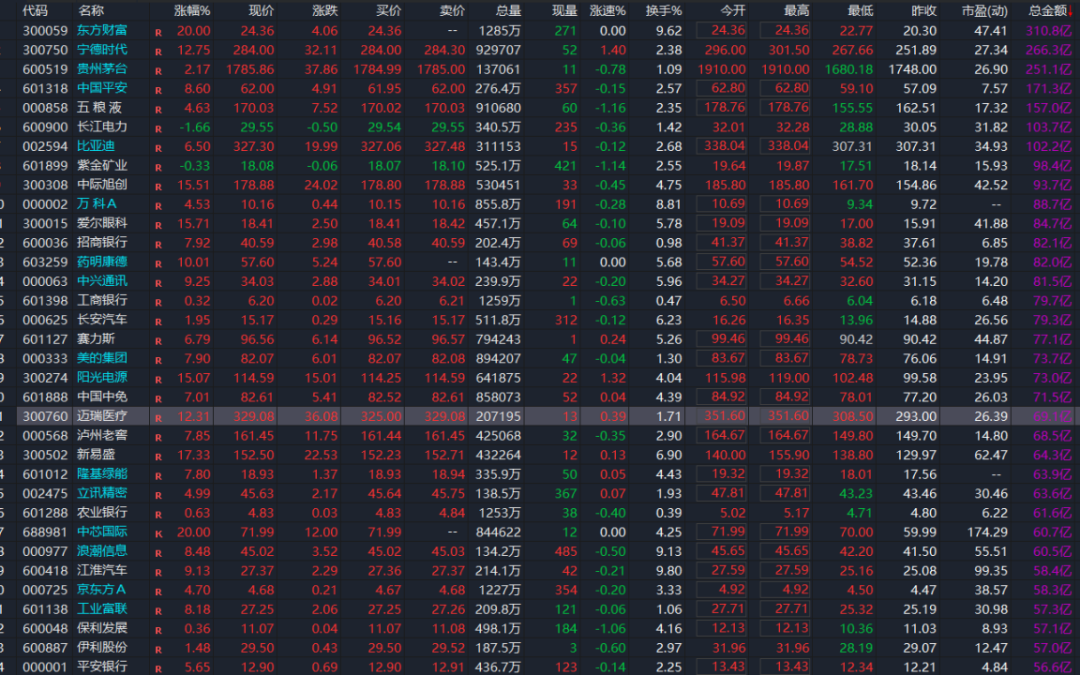
Task: Select stock code 300308
Action: pos(45,185)
